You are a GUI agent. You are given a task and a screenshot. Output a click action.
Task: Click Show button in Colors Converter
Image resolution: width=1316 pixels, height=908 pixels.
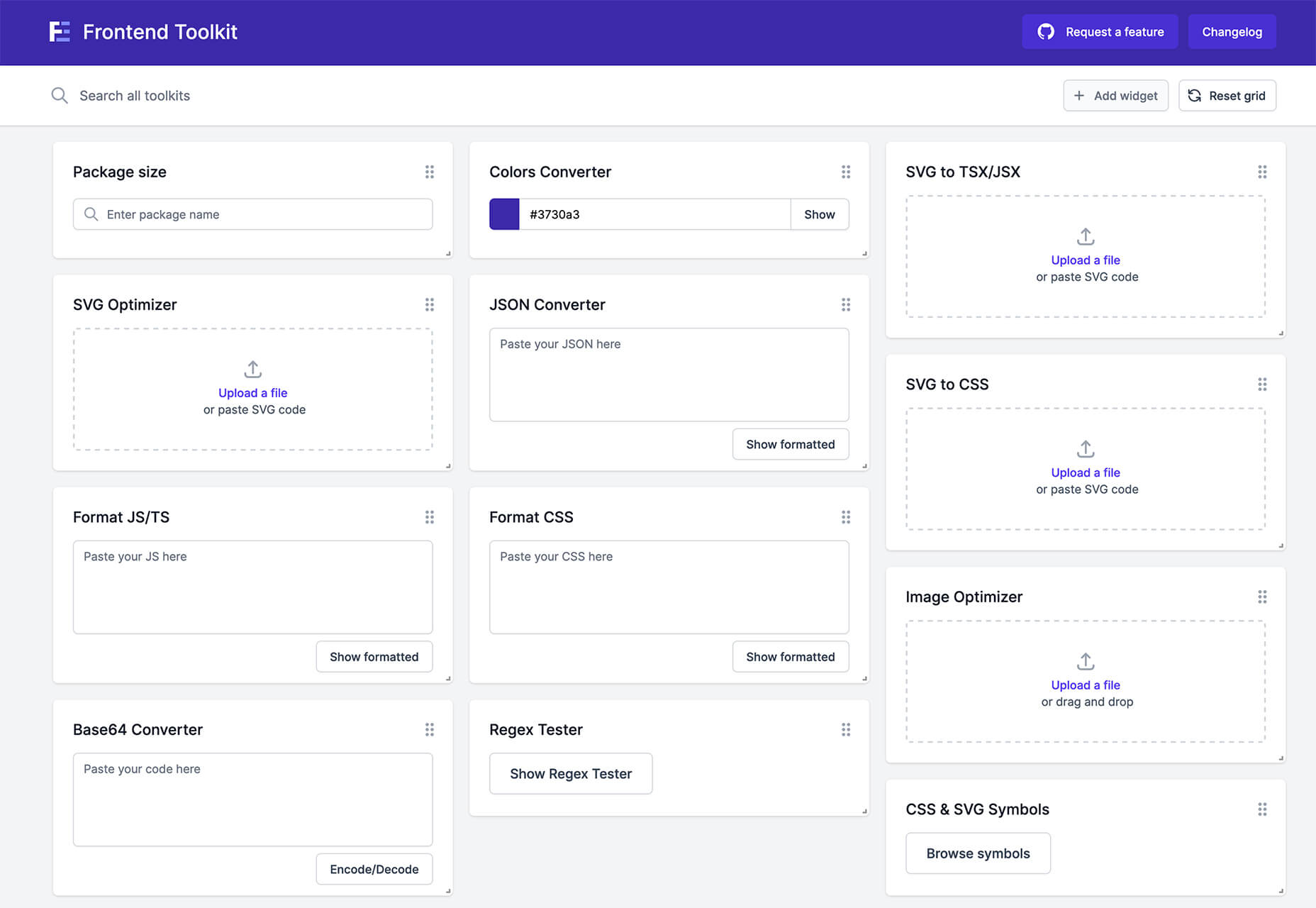819,214
